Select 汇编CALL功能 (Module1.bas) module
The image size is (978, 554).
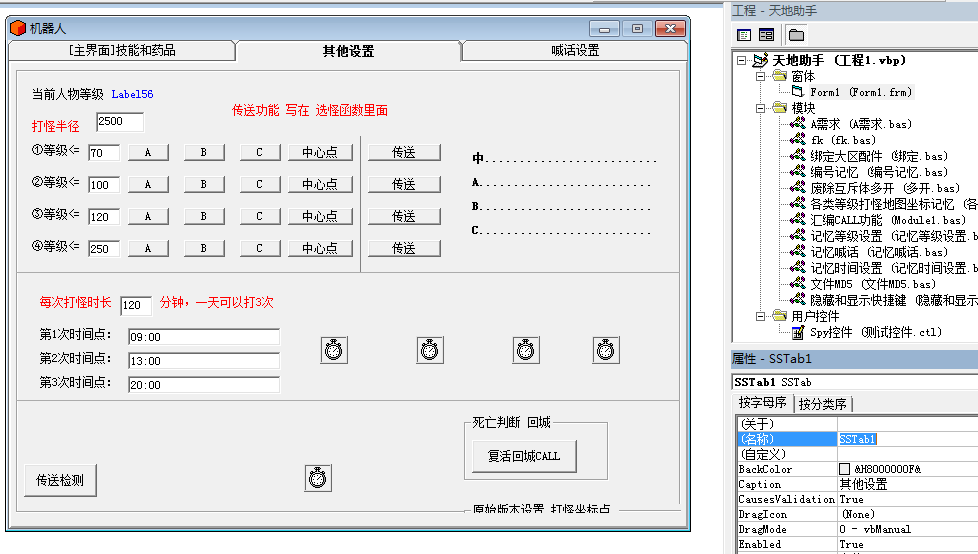(x=888, y=220)
